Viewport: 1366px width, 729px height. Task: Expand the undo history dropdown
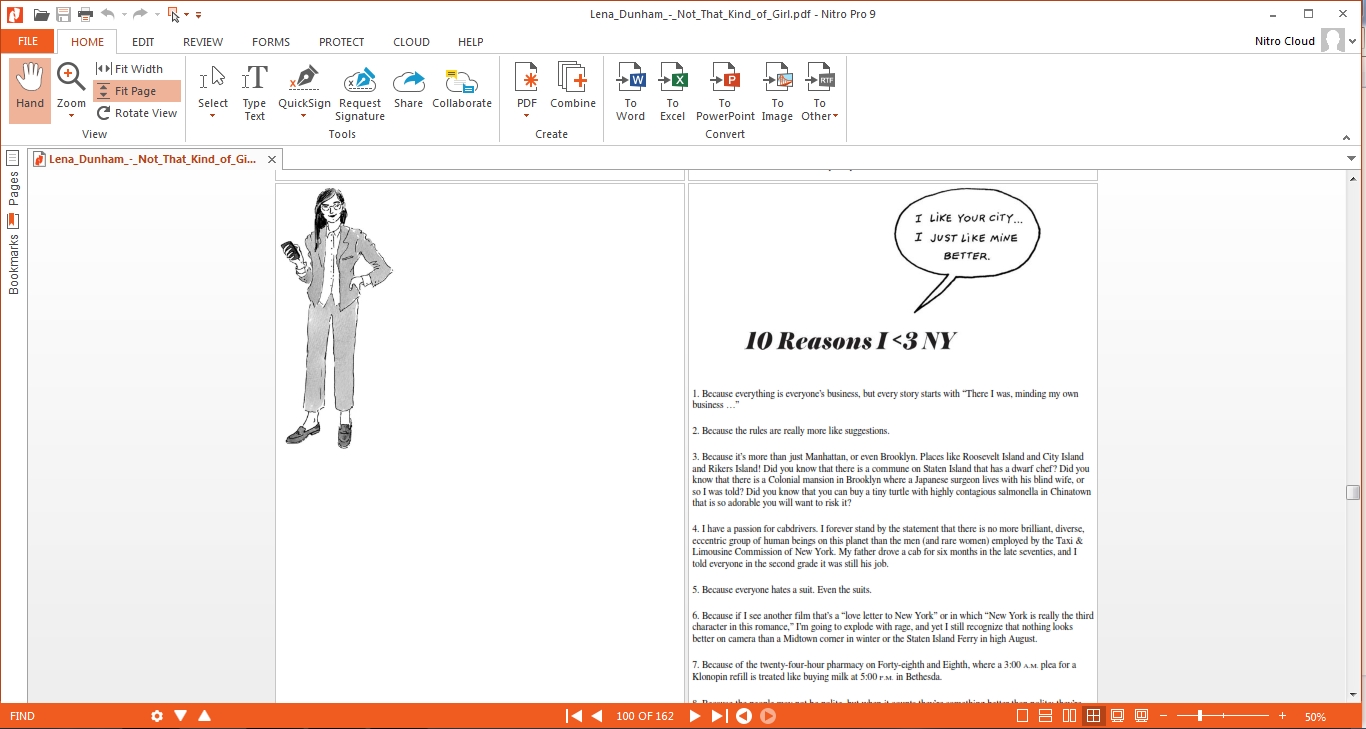pyautogui.click(x=124, y=15)
